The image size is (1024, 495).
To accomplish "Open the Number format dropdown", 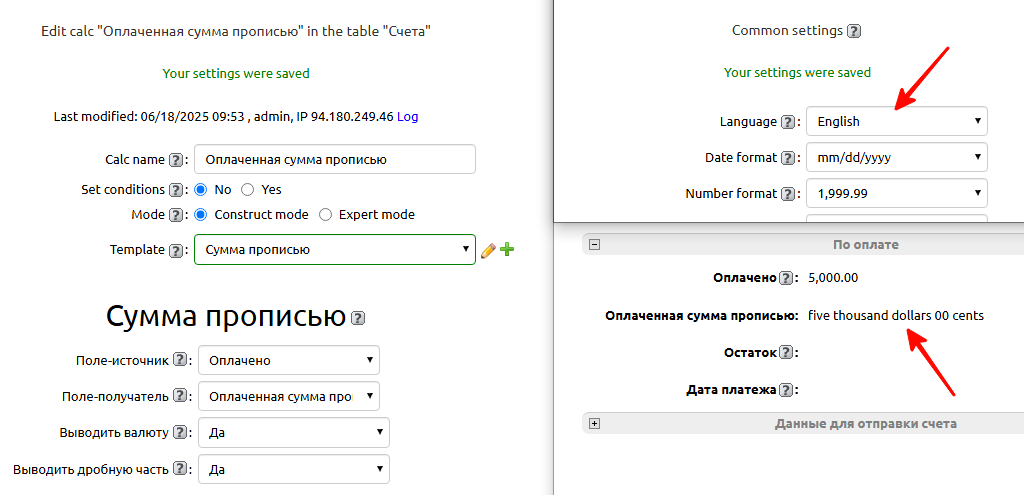I will [896, 193].
